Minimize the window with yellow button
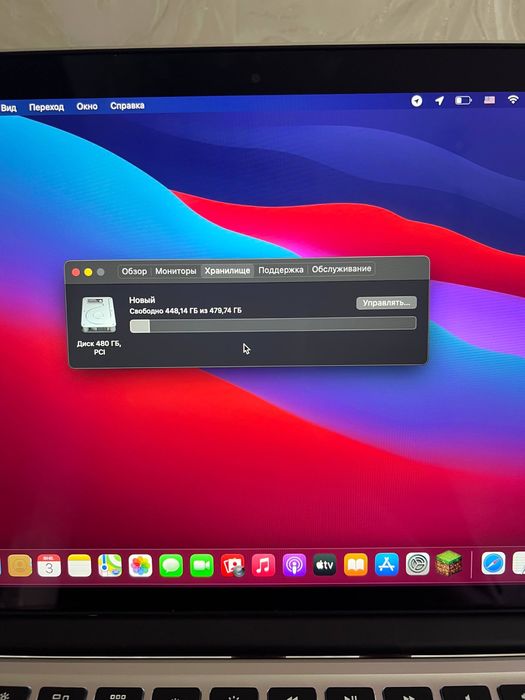The width and height of the screenshot is (525, 700). 88,272
